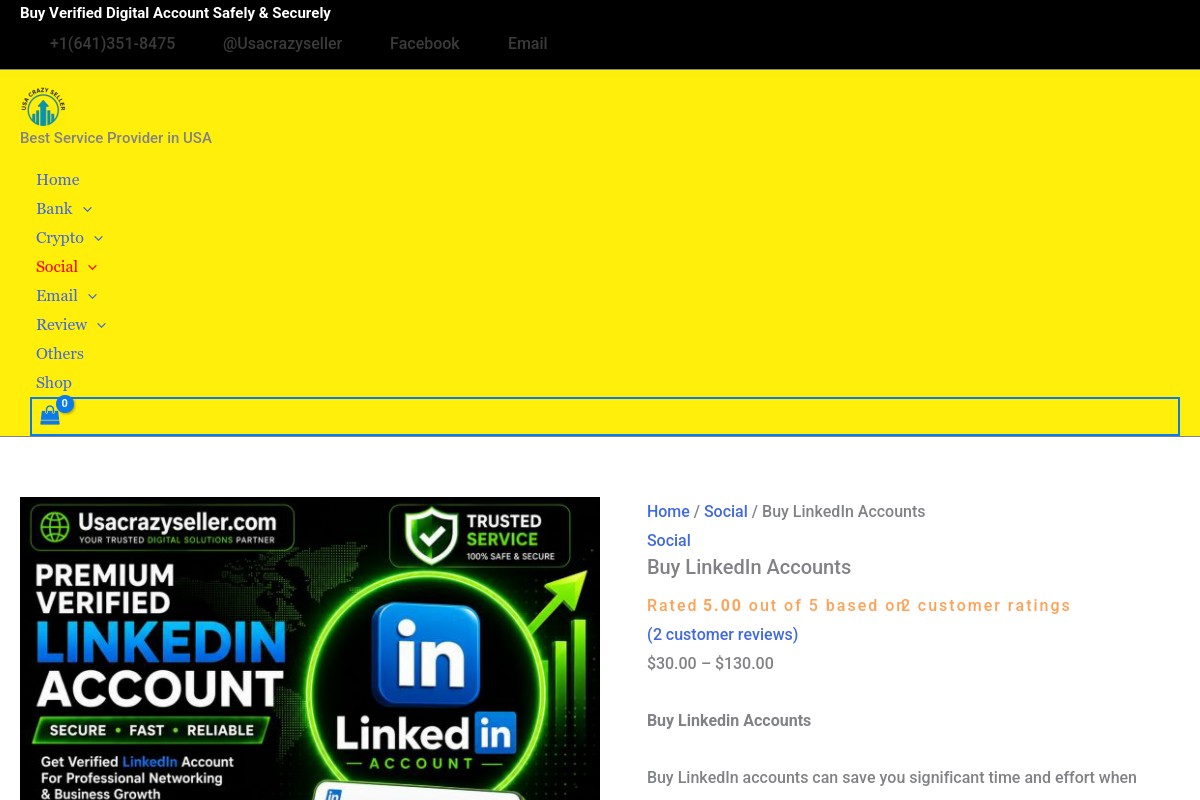Call the phone number +1(641)351-8475
The image size is (1200, 800).
tap(112, 44)
